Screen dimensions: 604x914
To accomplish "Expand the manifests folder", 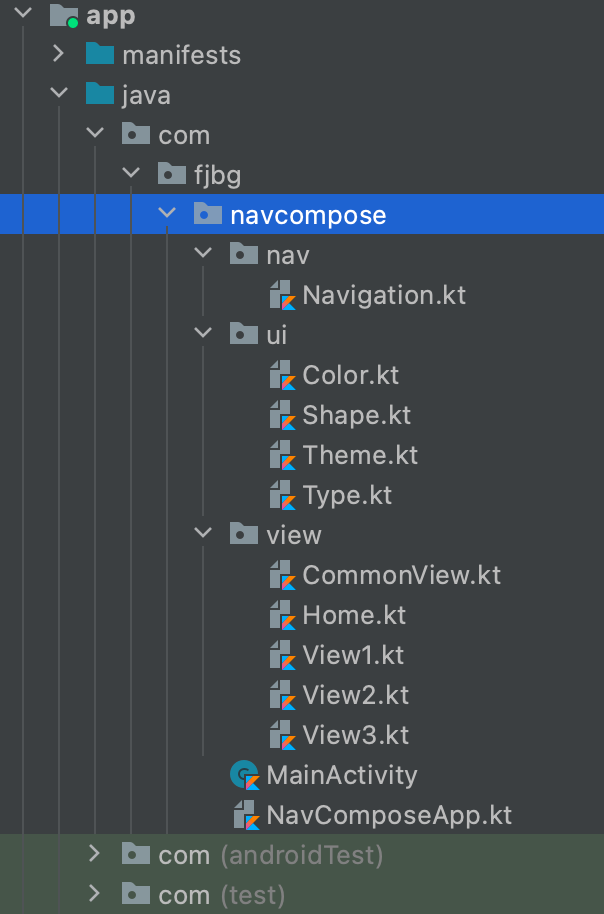I will click(59, 54).
